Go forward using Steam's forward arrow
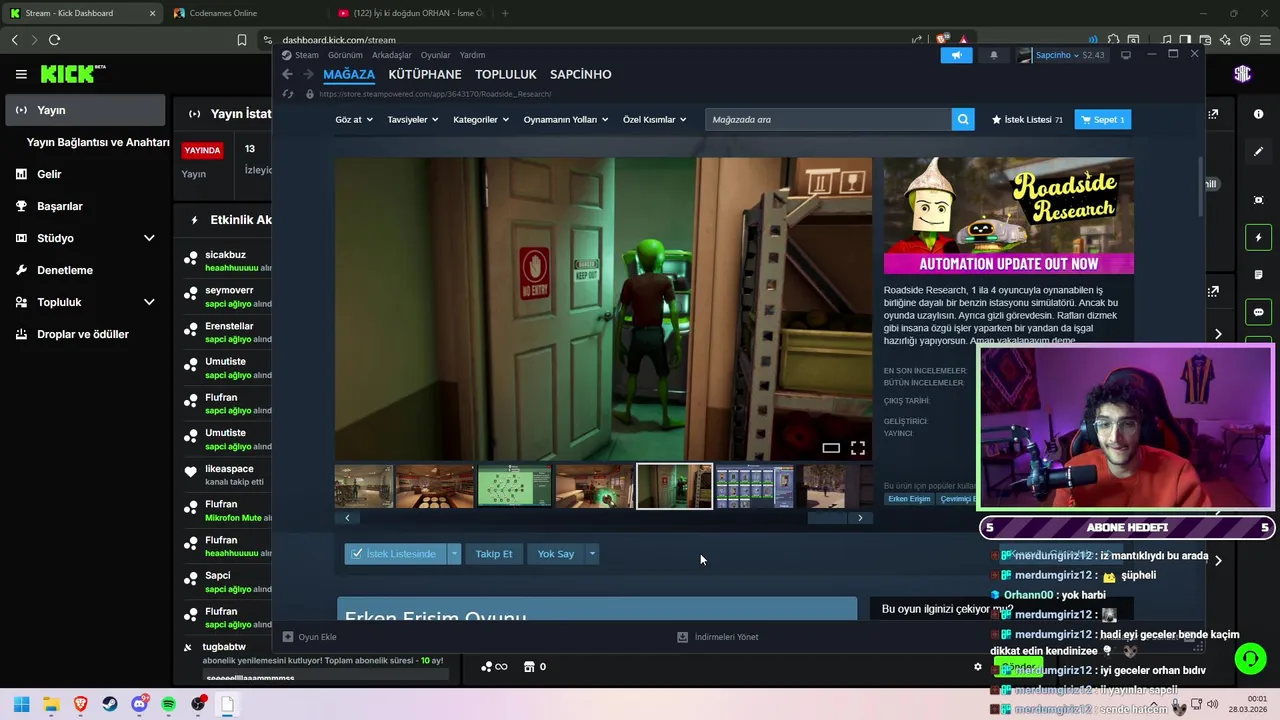This screenshot has width=1280, height=720. tap(309, 74)
